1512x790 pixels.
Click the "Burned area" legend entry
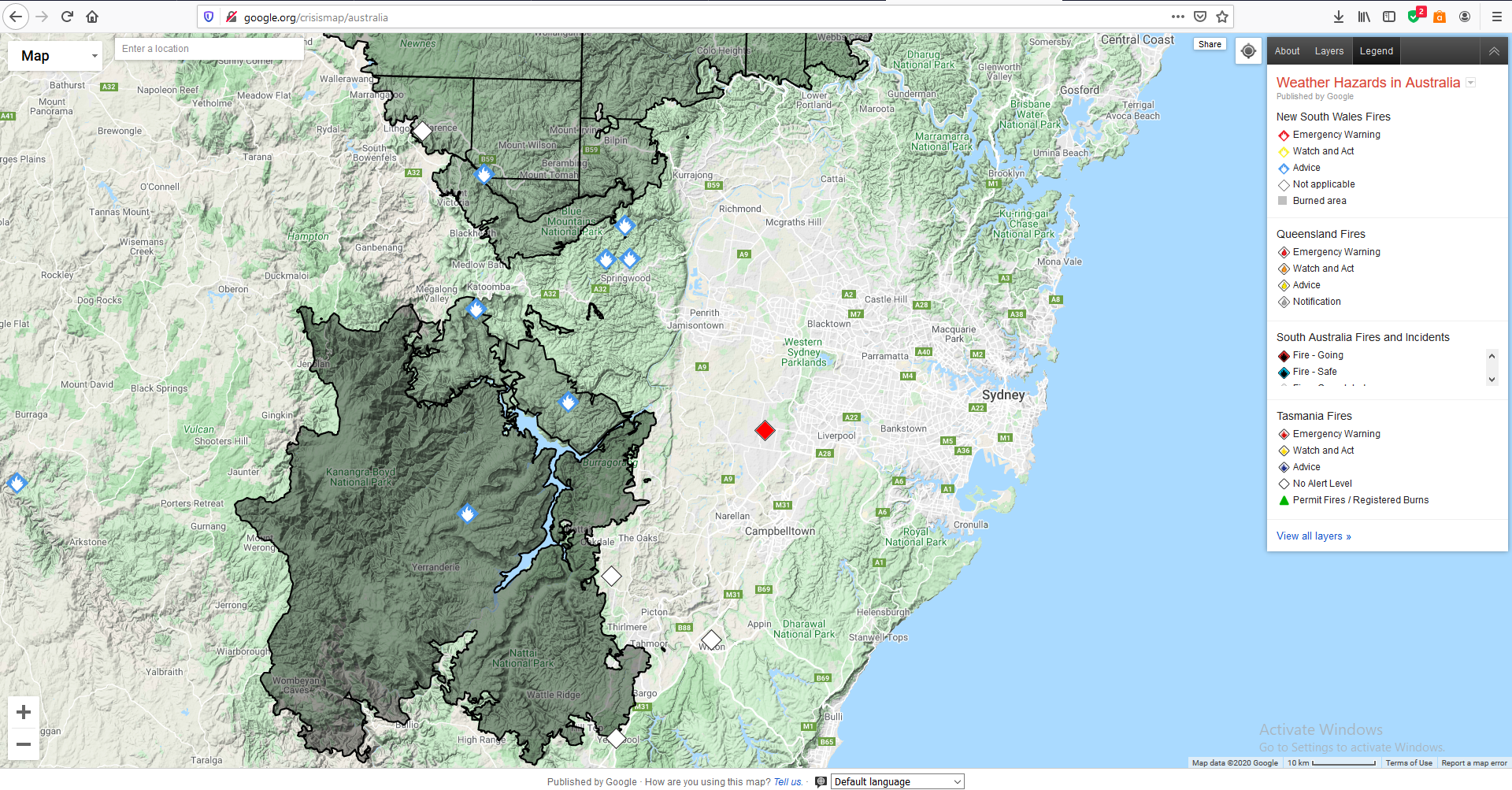click(1312, 201)
